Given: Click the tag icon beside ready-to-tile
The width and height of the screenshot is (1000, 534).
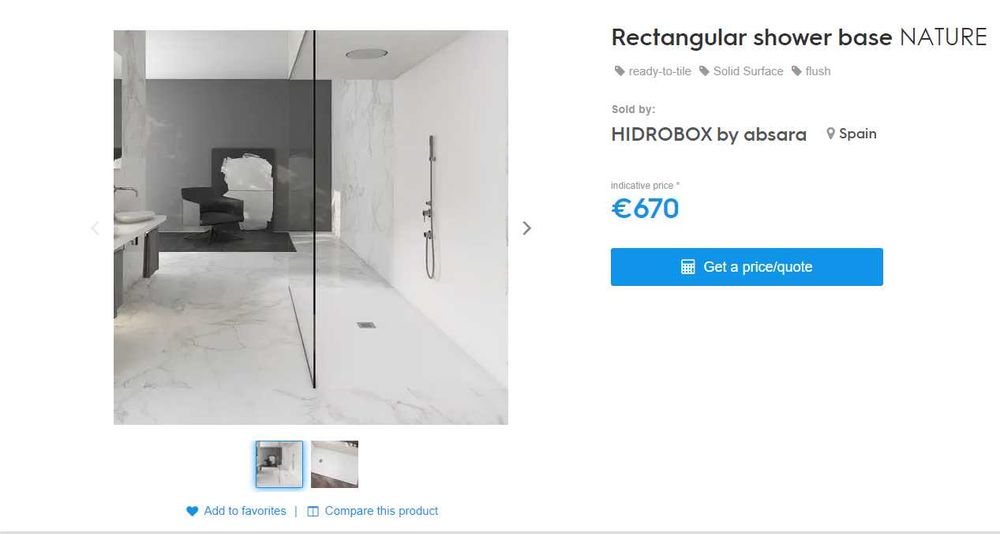Looking at the screenshot, I should [619, 71].
